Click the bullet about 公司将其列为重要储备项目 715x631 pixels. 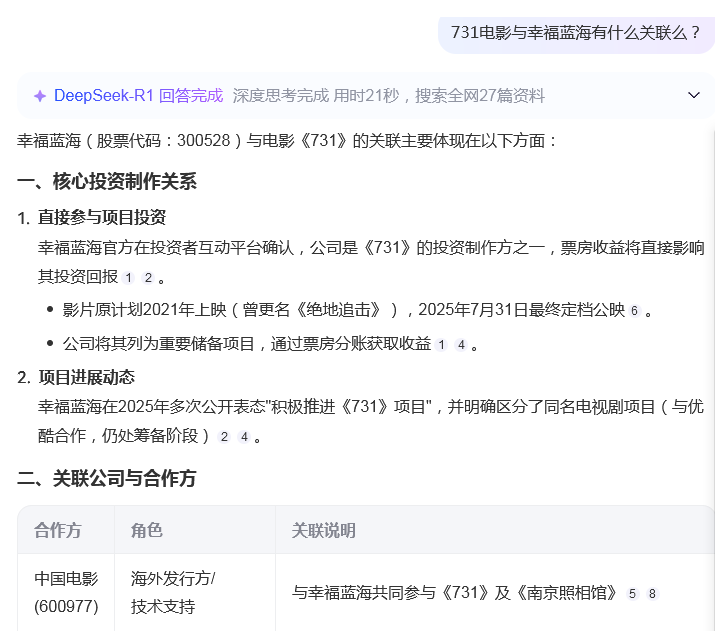pos(270,344)
